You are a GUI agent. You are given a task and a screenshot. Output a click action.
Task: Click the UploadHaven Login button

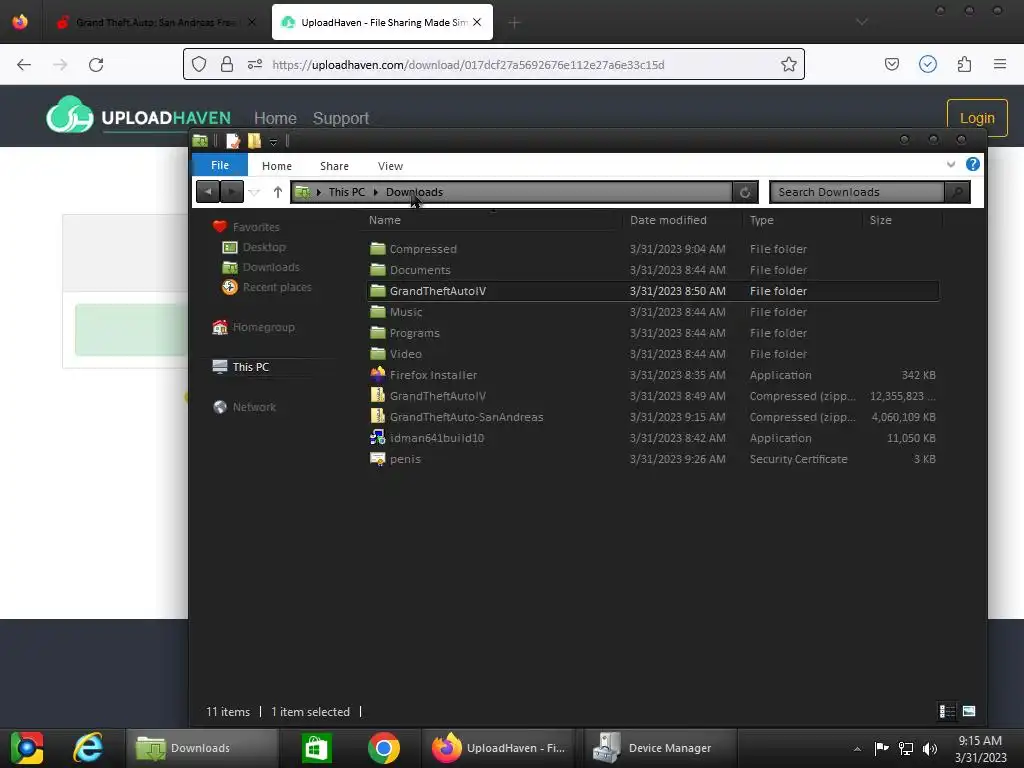(977, 118)
